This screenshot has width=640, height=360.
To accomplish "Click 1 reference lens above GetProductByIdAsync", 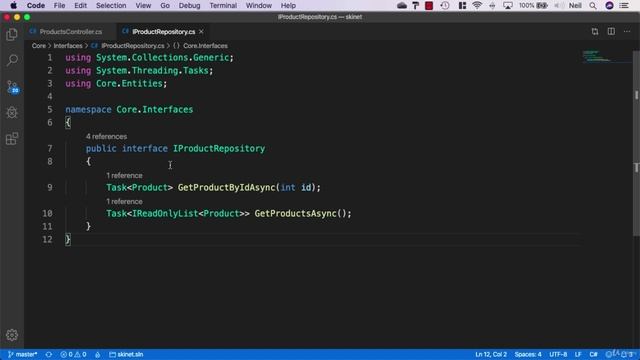I will coord(124,176).
